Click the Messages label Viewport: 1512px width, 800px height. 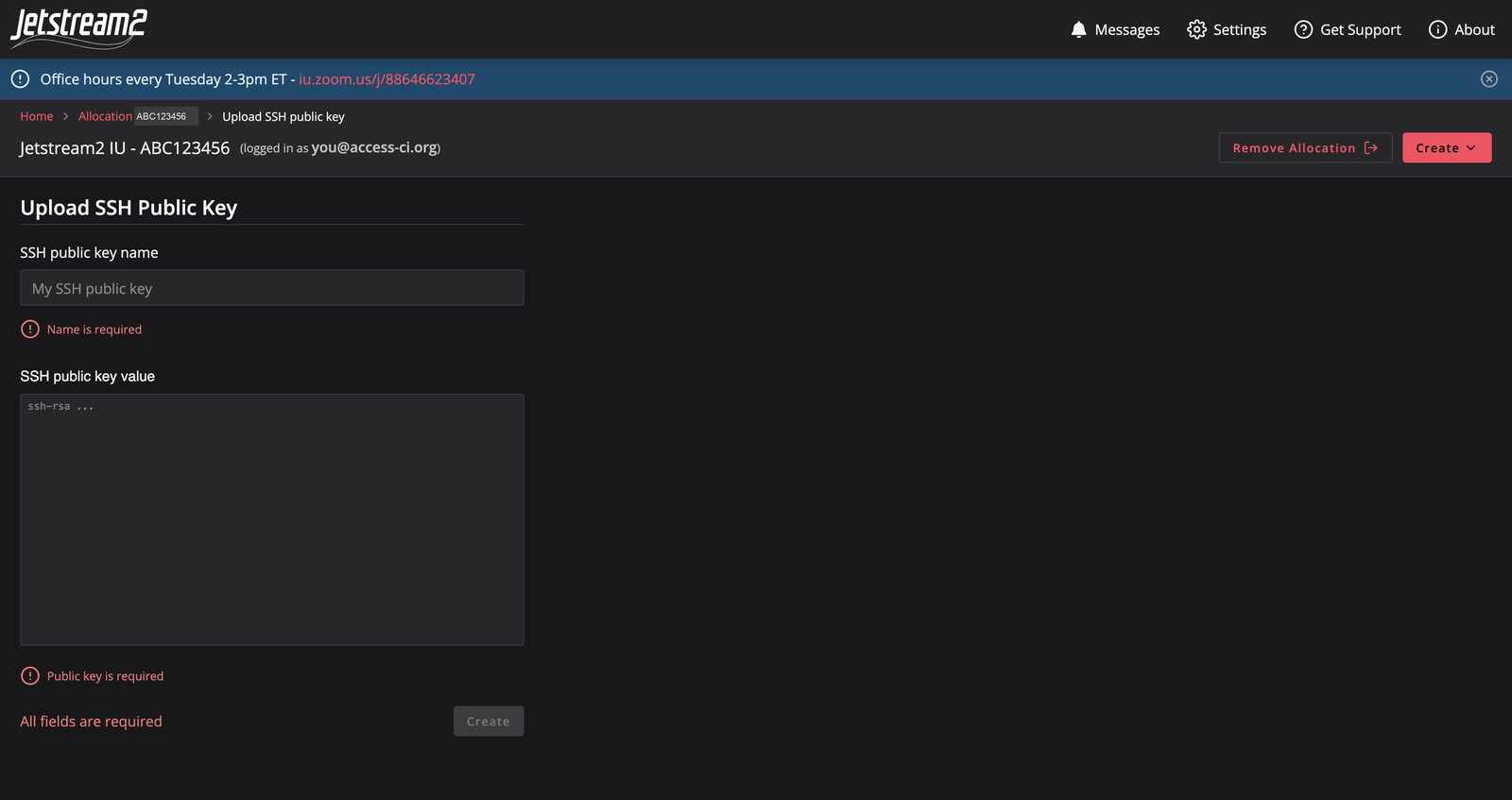pos(1127,30)
